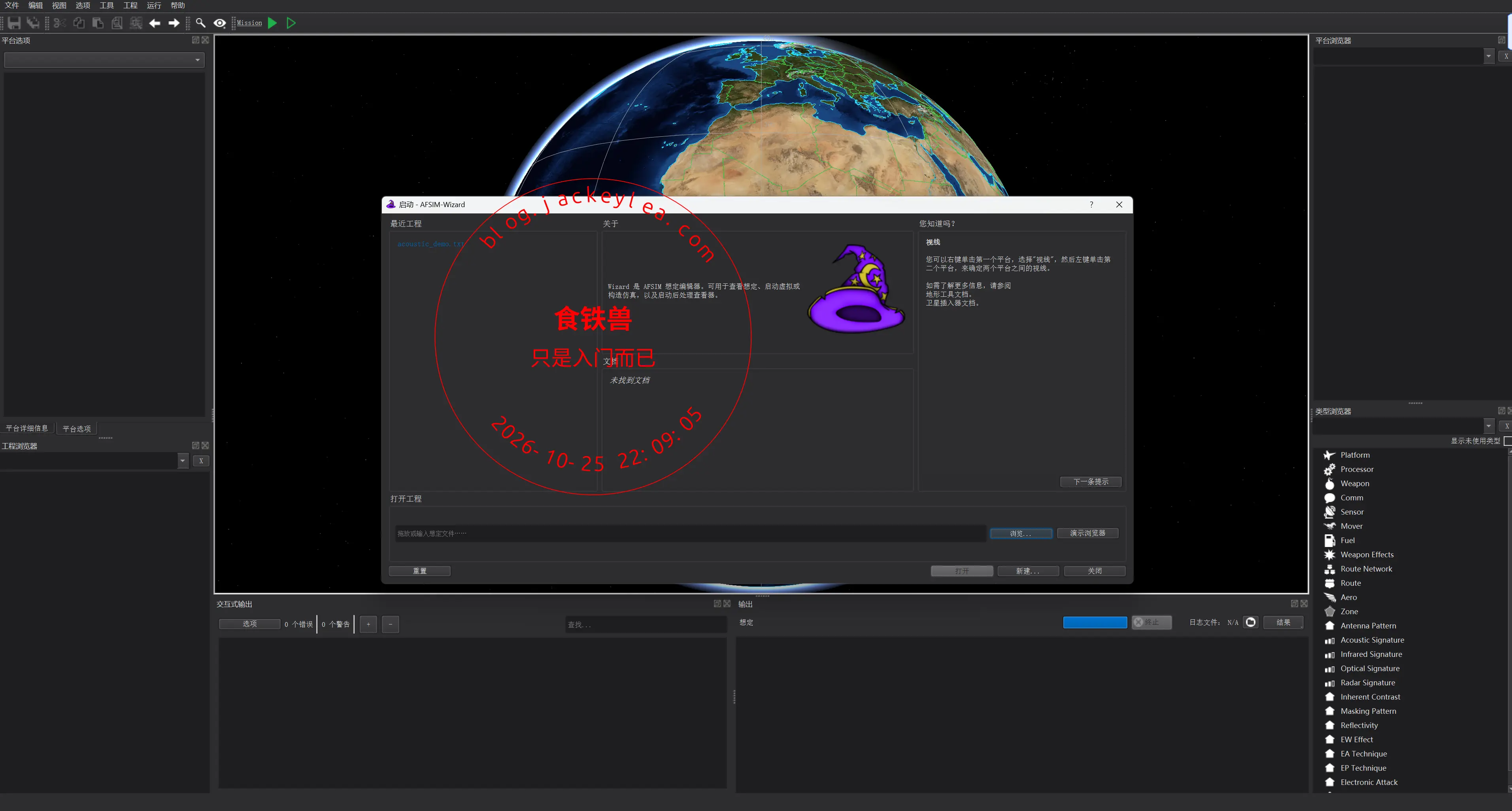Close the 工程浏览器 panel with its X icon
The height and width of the screenshot is (811, 1512).
click(x=205, y=445)
